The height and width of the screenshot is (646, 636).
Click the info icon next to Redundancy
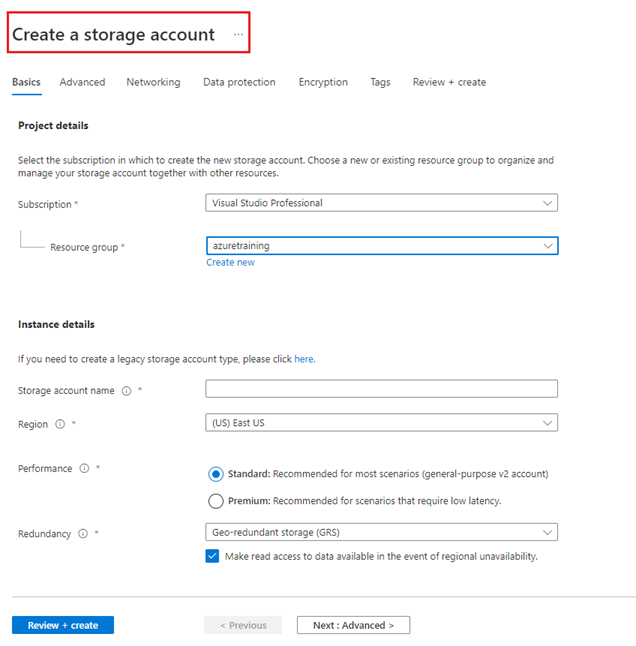[83, 534]
